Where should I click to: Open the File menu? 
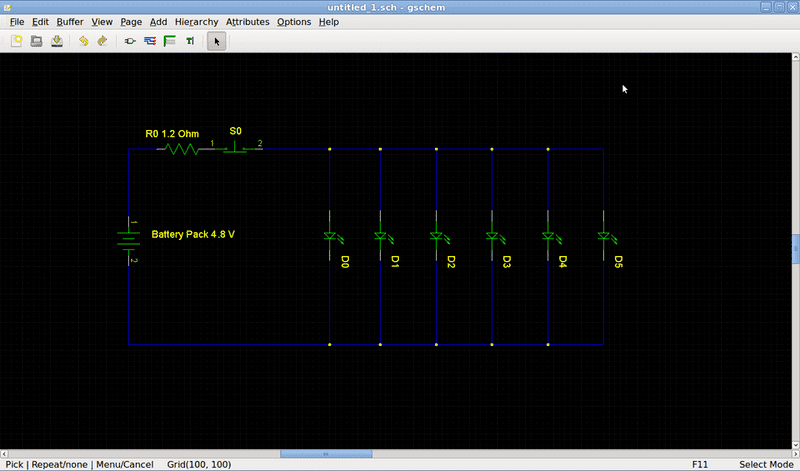pos(17,22)
